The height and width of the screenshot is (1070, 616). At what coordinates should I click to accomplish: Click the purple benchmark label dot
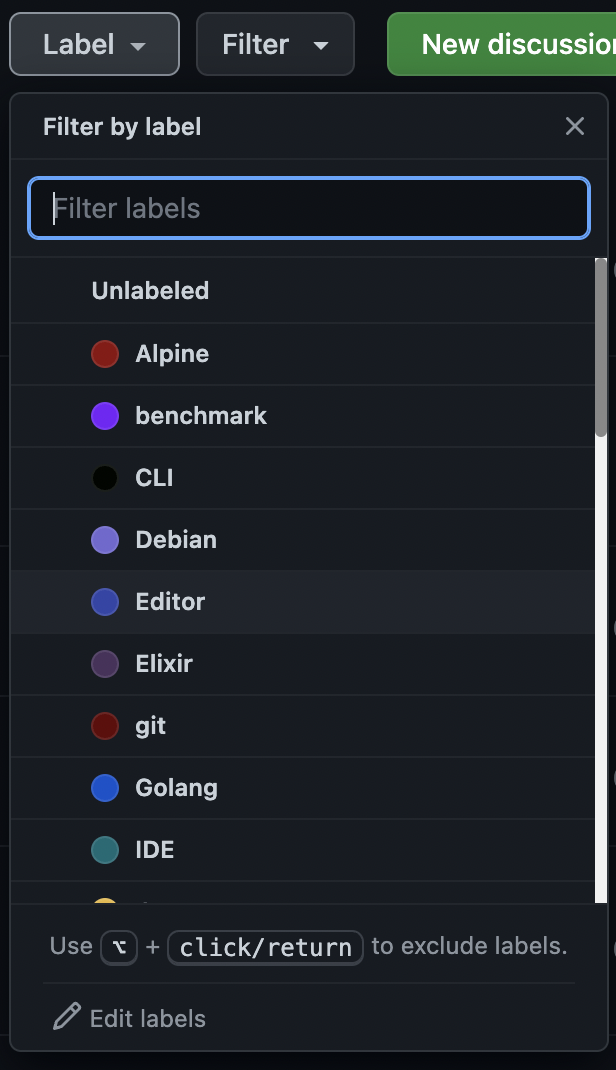tap(105, 416)
